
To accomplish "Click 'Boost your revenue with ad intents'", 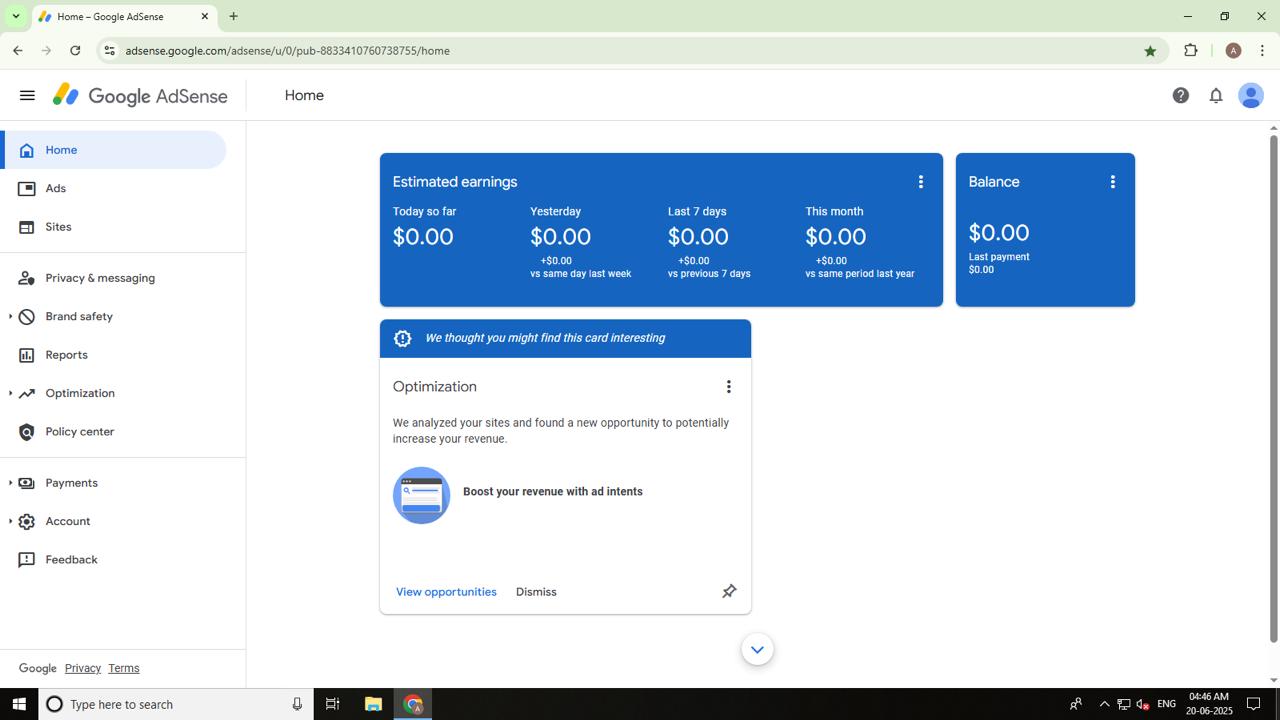I will (x=553, y=492).
